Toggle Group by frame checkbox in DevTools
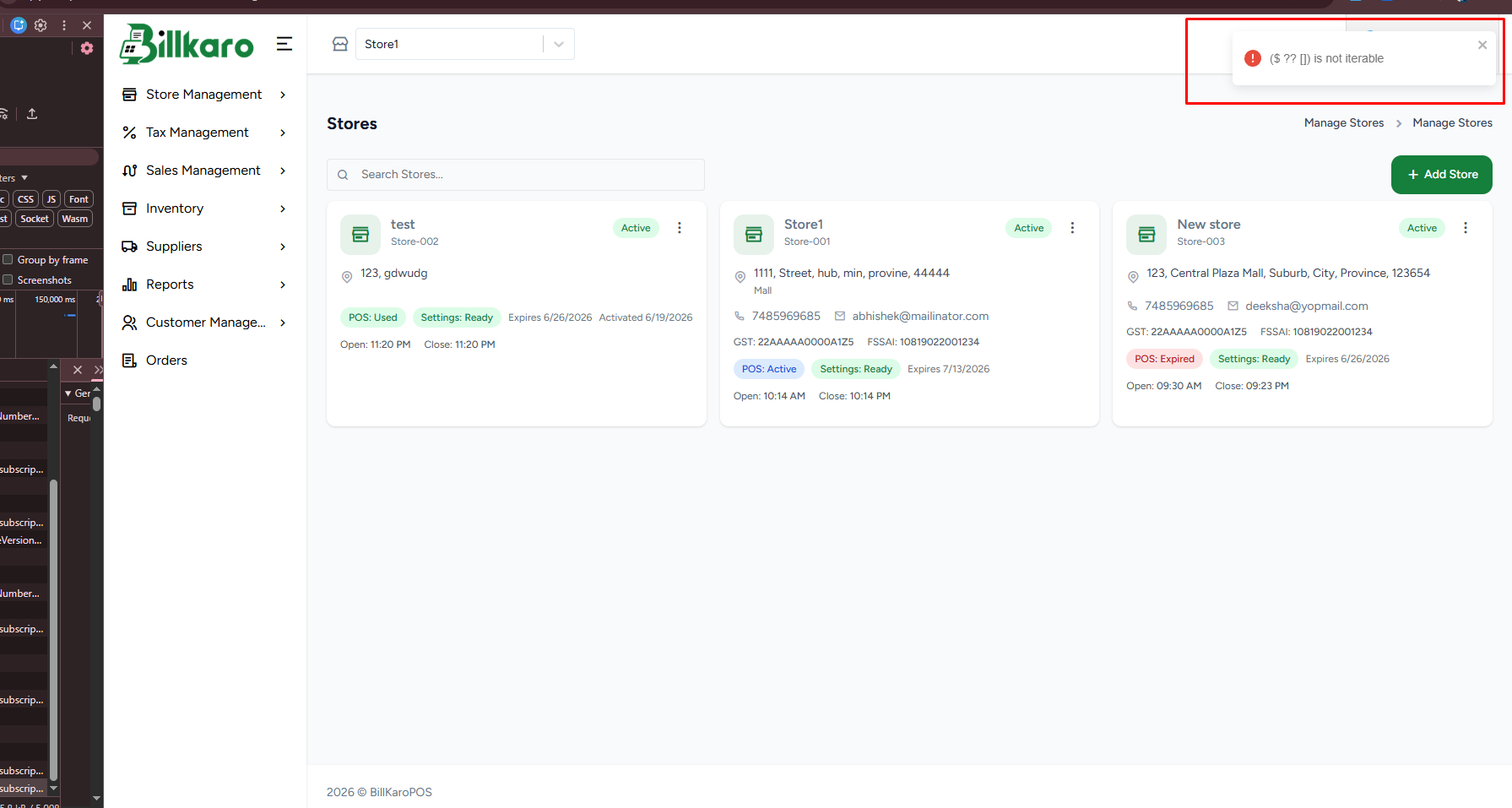This screenshot has width=1512, height=808. coord(8,260)
